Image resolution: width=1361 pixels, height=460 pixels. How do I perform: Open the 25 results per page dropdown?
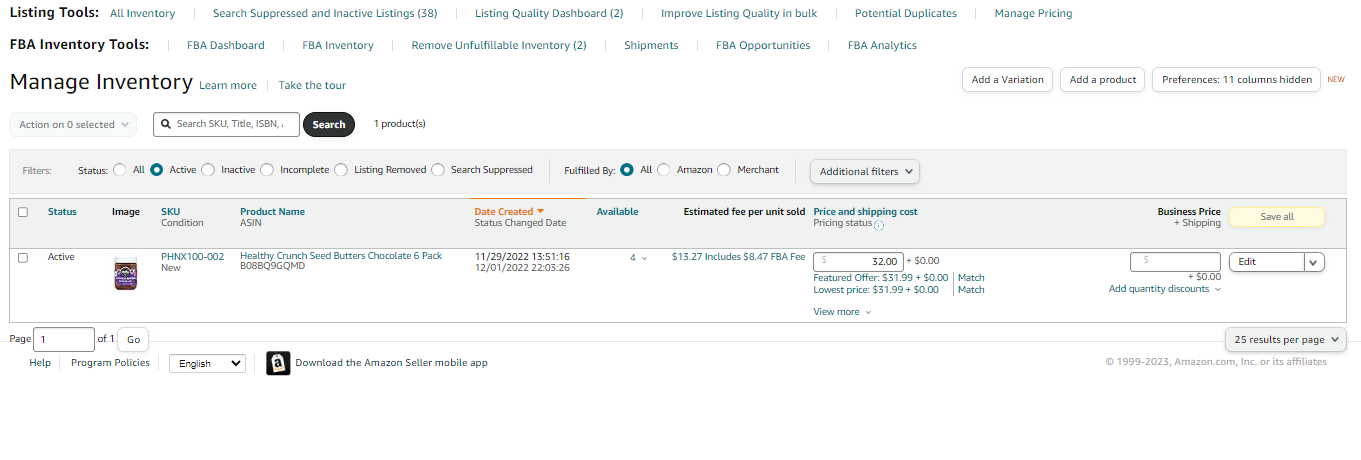tap(1286, 340)
